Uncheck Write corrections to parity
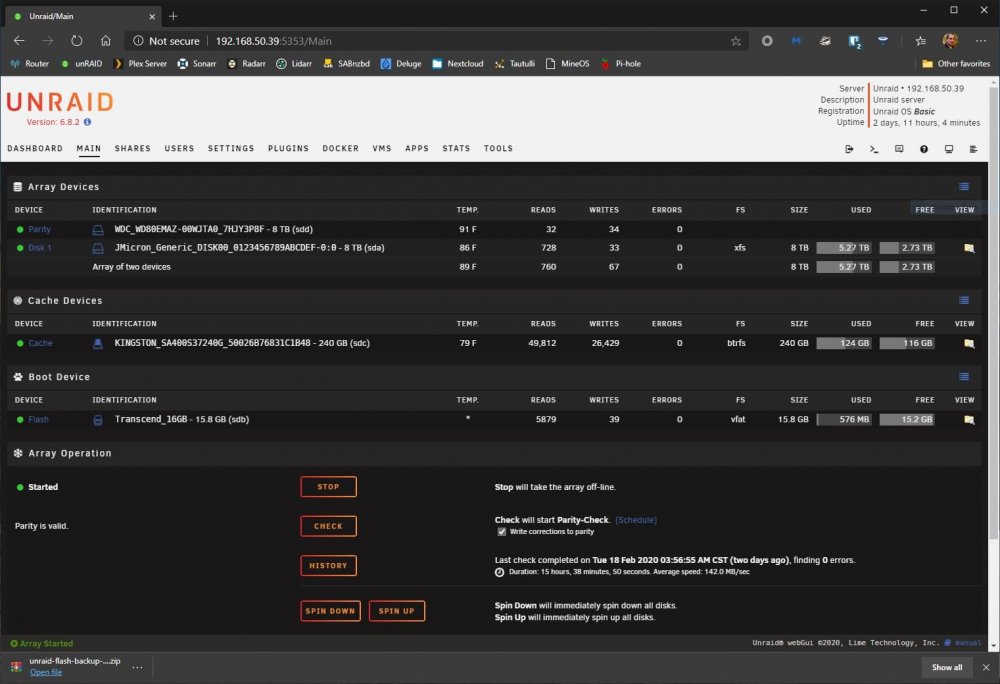The height and width of the screenshot is (684, 1000). (501, 532)
